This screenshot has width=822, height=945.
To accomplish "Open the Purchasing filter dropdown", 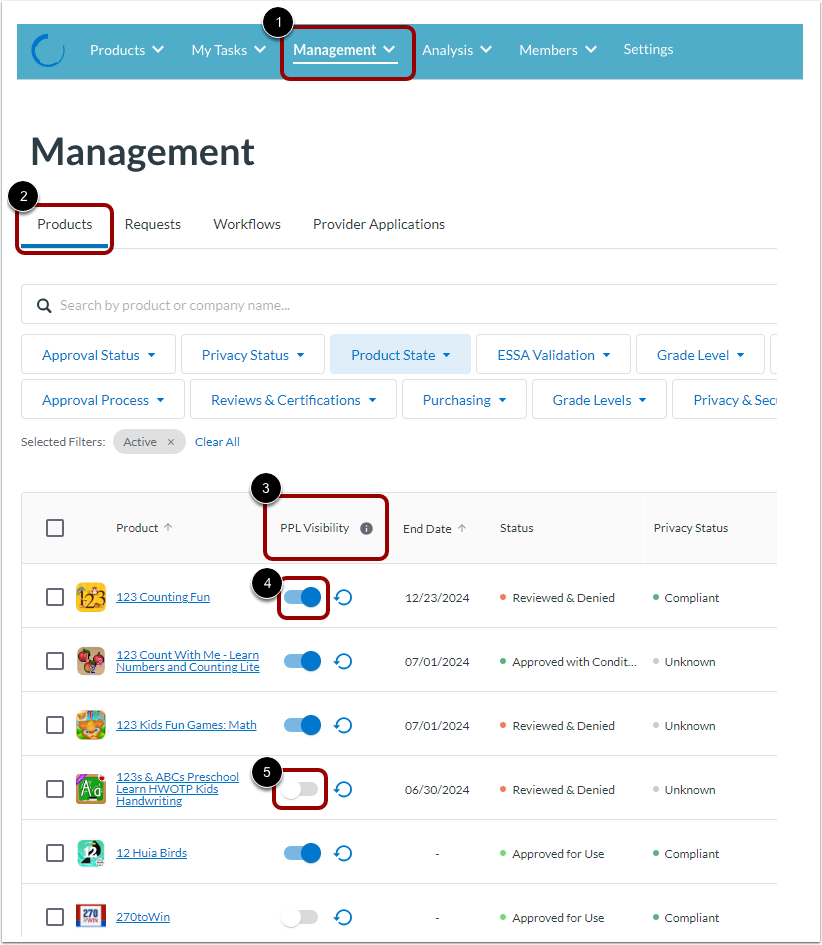I will [464, 400].
